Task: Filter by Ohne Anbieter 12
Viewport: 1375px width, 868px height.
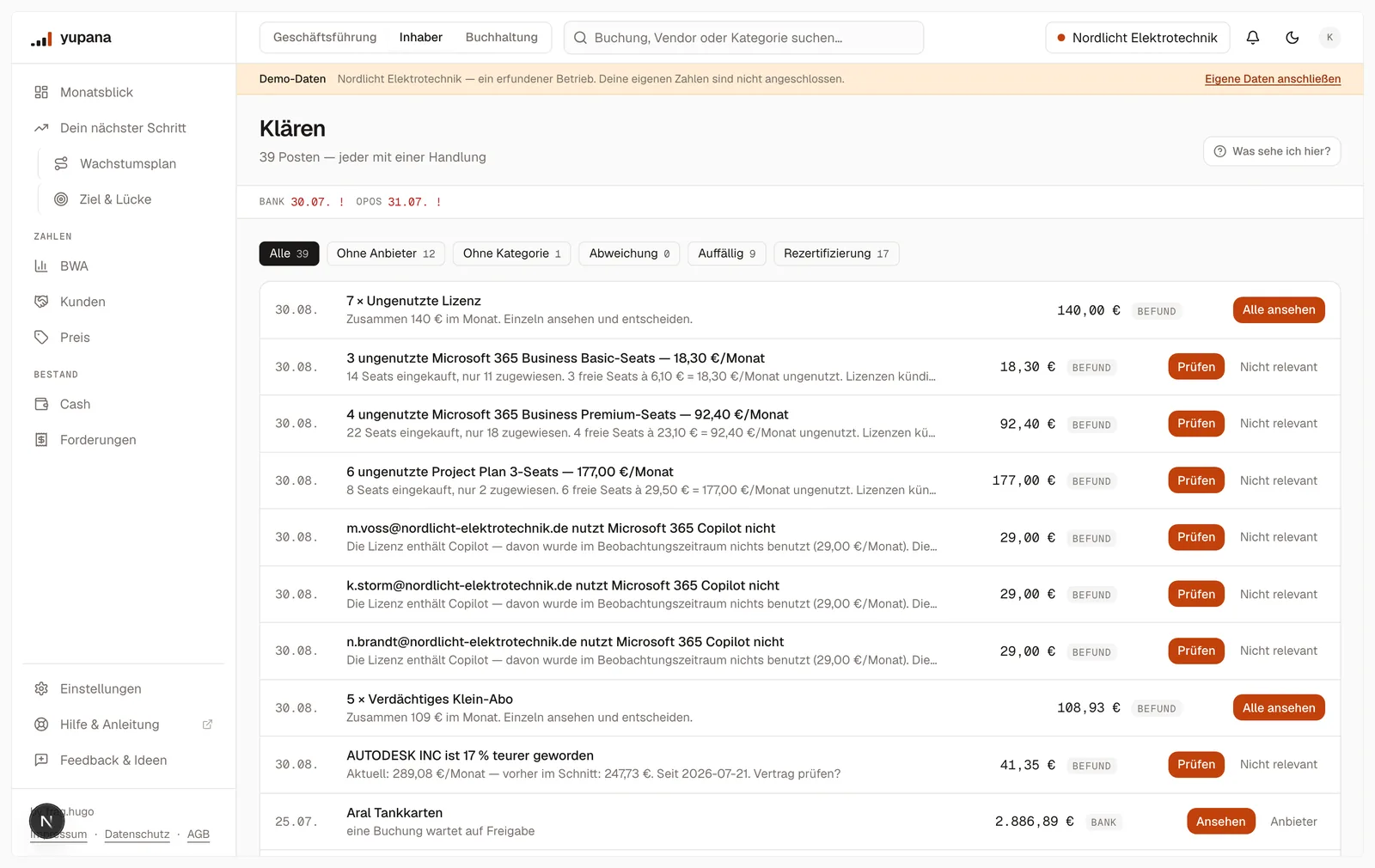Action: coord(386,254)
